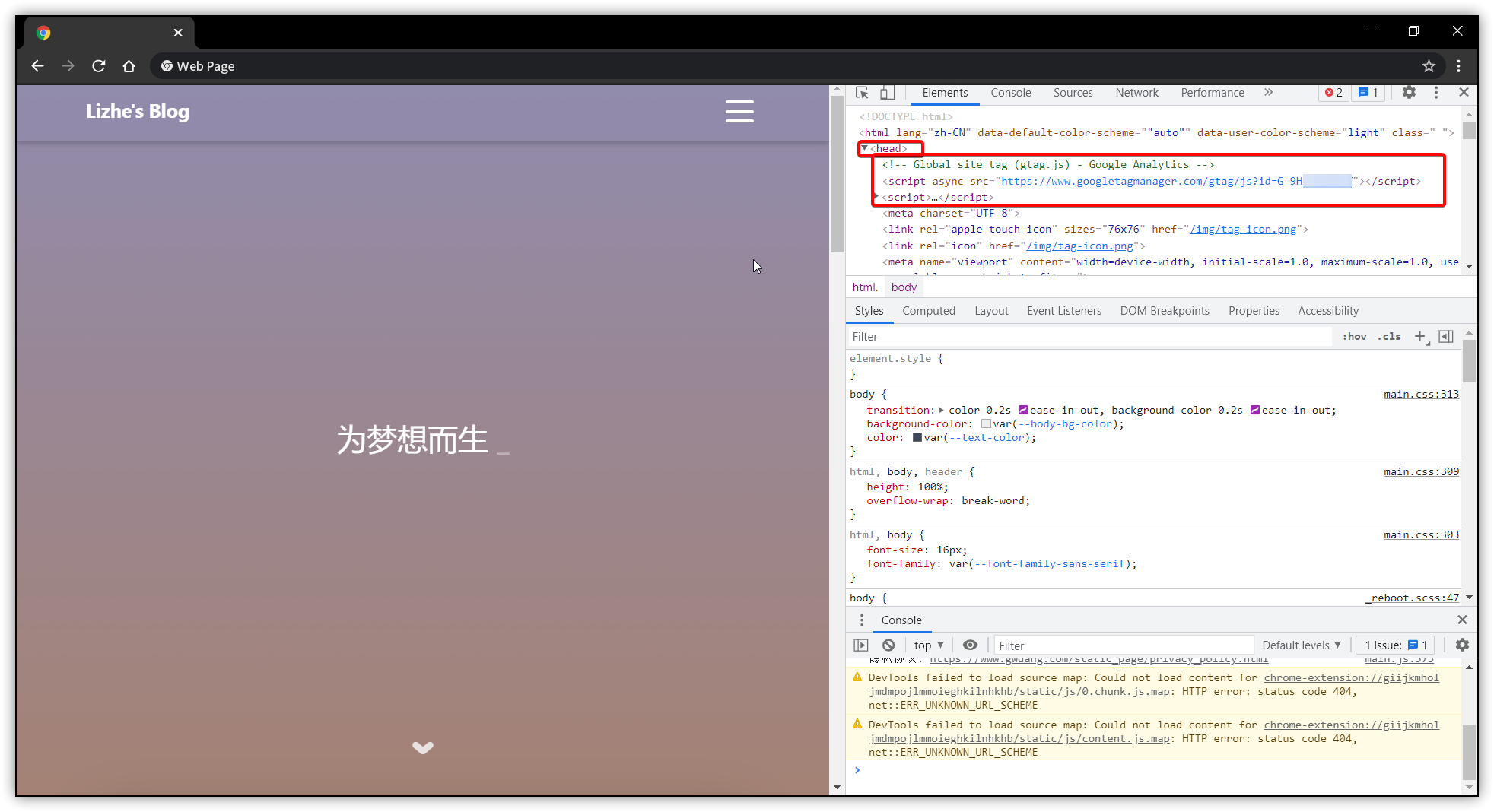The width and height of the screenshot is (1494, 812).
Task: Select the html breadcrumb
Action: click(866, 287)
